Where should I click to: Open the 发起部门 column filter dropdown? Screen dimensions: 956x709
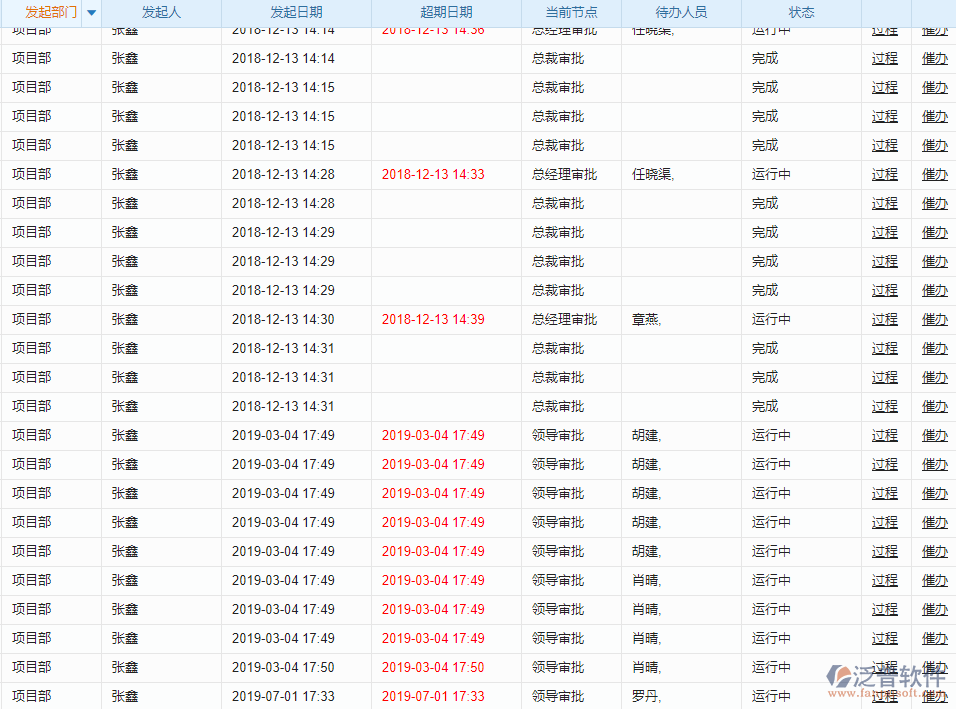point(90,13)
